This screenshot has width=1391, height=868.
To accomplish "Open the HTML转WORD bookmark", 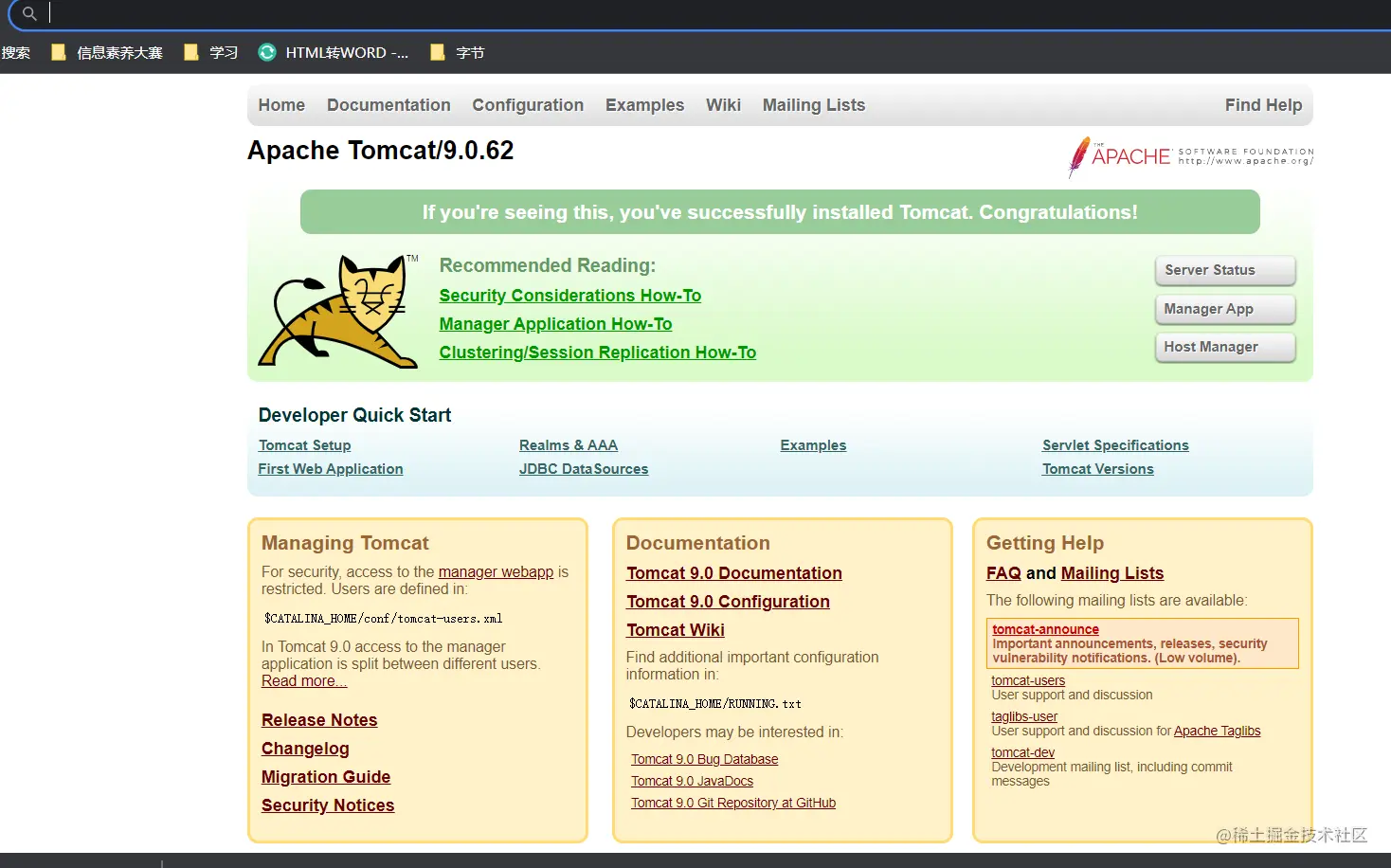I will coord(334,53).
